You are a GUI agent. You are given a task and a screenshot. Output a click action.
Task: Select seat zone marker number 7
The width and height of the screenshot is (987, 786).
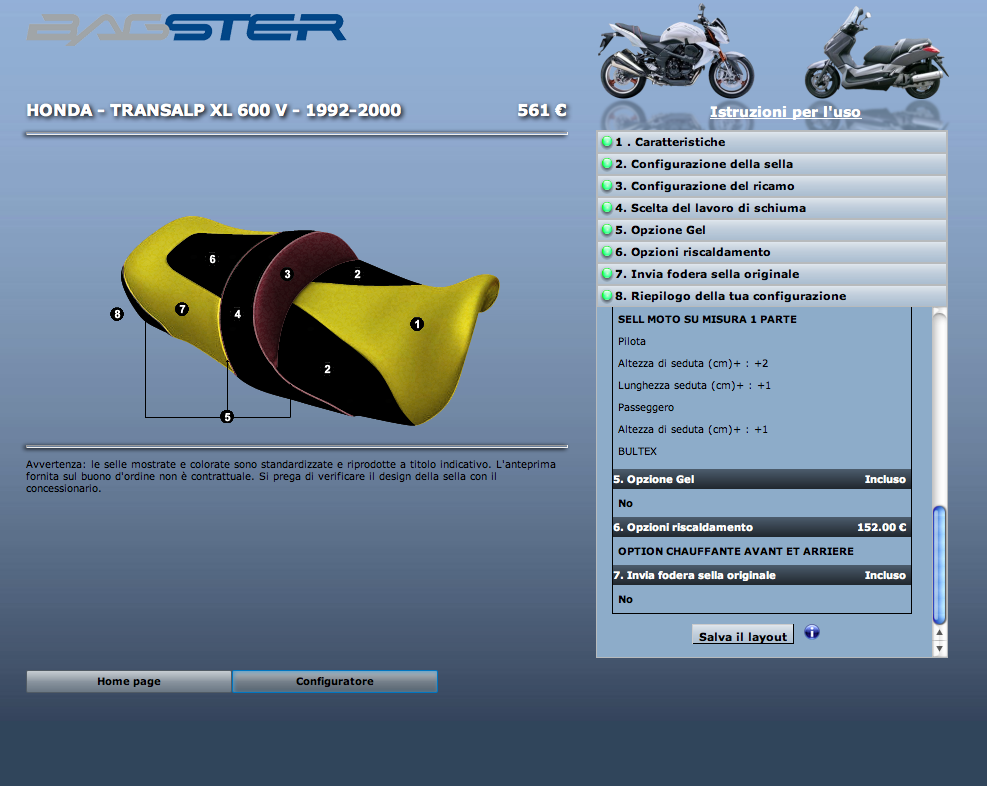(x=182, y=309)
